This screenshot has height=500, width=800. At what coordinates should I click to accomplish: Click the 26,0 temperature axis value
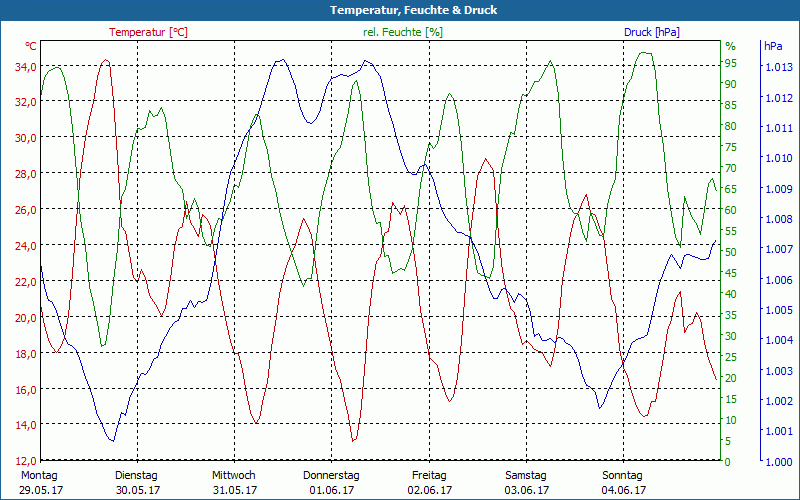click(x=26, y=210)
